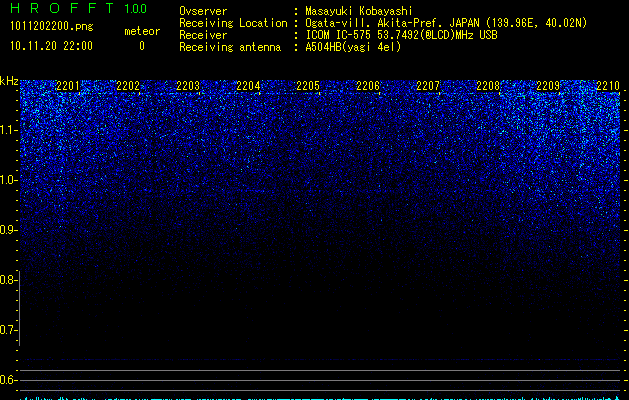Click the meteor label
This screenshot has width=629, height=400.
pyautogui.click(x=142, y=31)
